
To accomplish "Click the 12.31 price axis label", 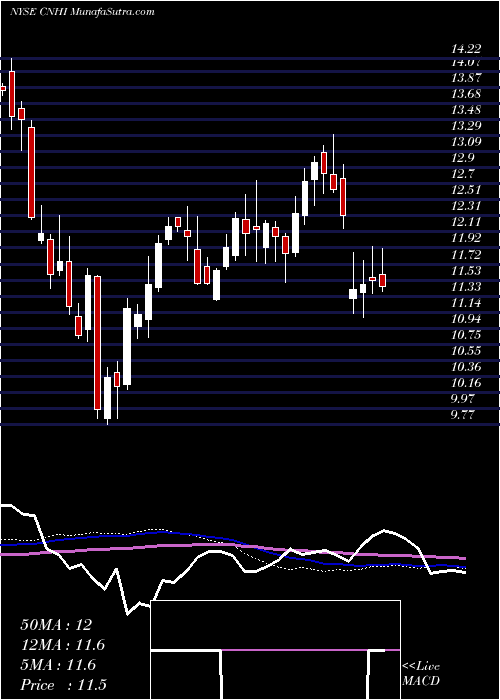I will (x=466, y=206).
